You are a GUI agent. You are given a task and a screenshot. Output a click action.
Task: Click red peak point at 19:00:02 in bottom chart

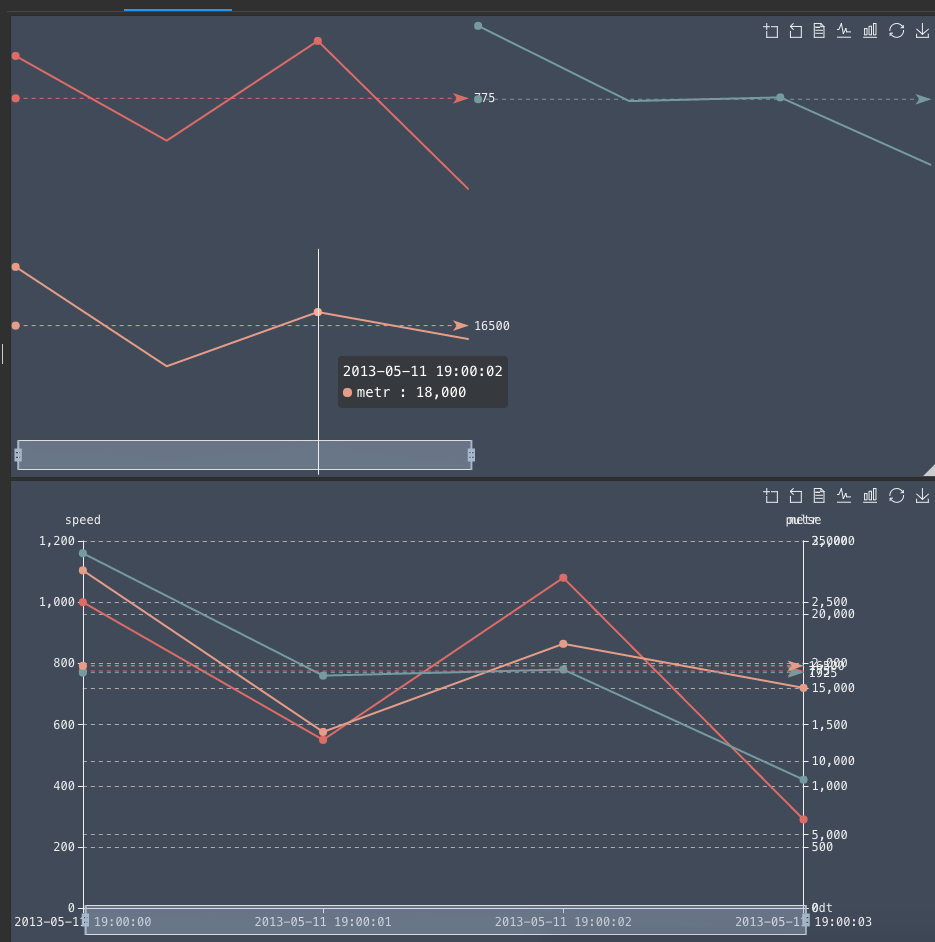[x=563, y=578]
